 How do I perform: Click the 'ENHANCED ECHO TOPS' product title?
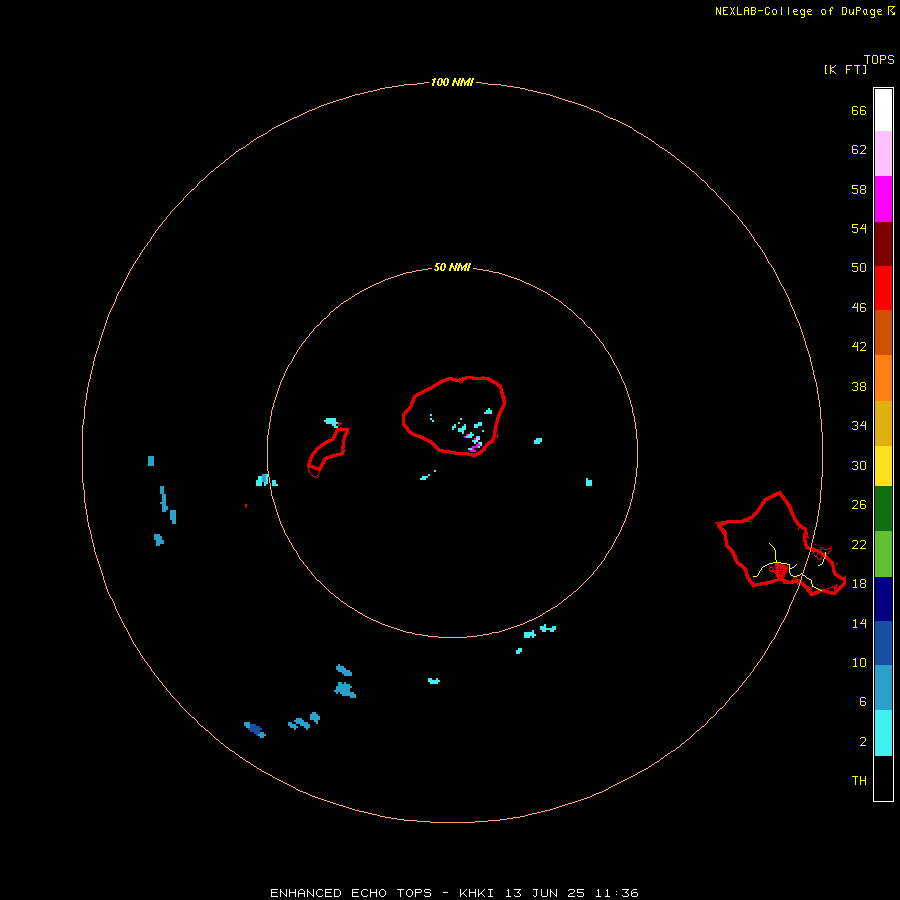pos(351,893)
